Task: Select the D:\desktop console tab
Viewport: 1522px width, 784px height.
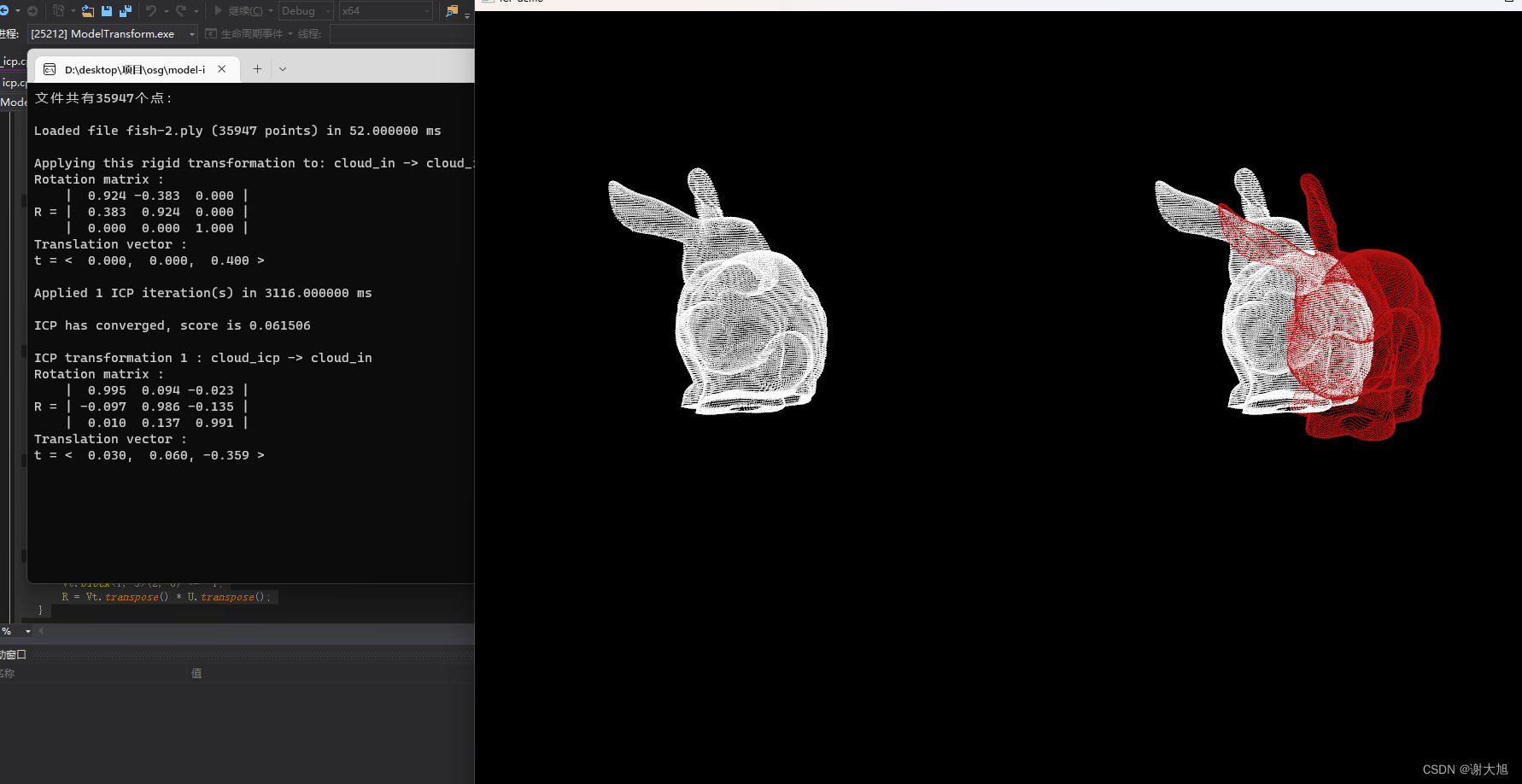Action: click(x=136, y=69)
